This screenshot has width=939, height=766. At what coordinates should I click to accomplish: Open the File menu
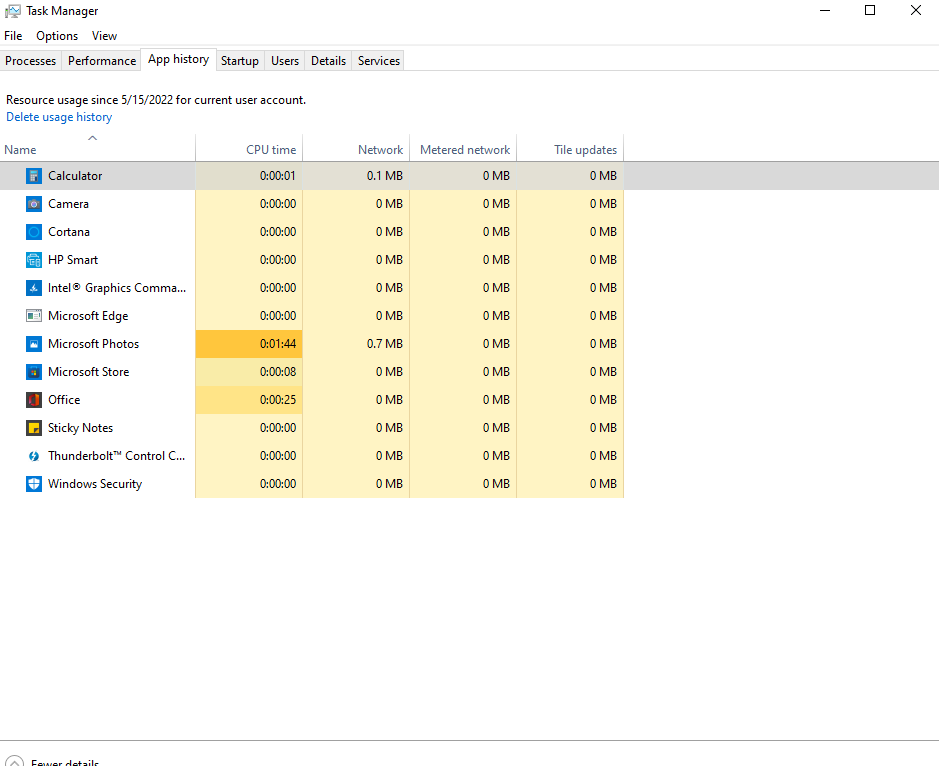pyautogui.click(x=13, y=36)
